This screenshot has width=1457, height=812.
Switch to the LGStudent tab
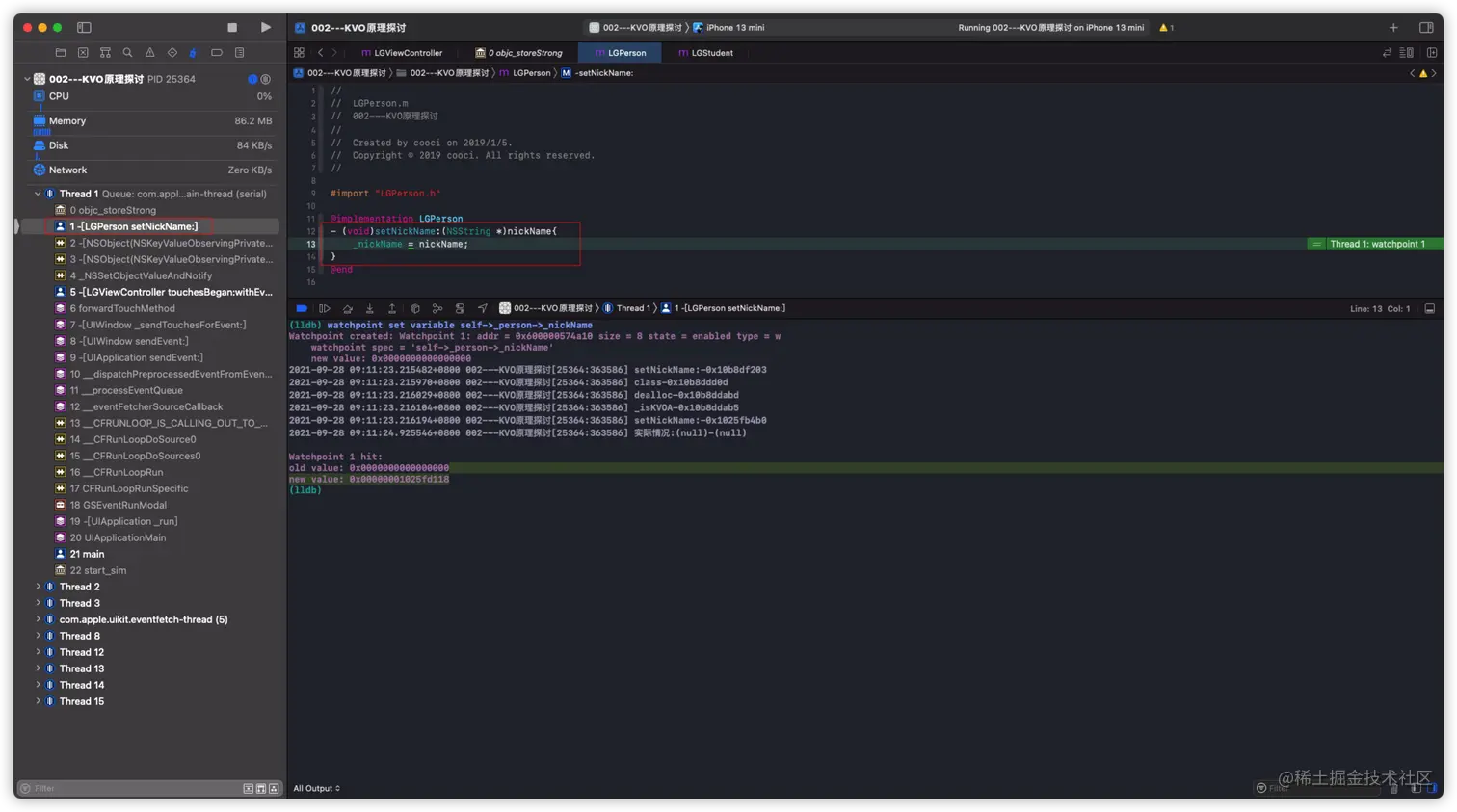point(705,53)
